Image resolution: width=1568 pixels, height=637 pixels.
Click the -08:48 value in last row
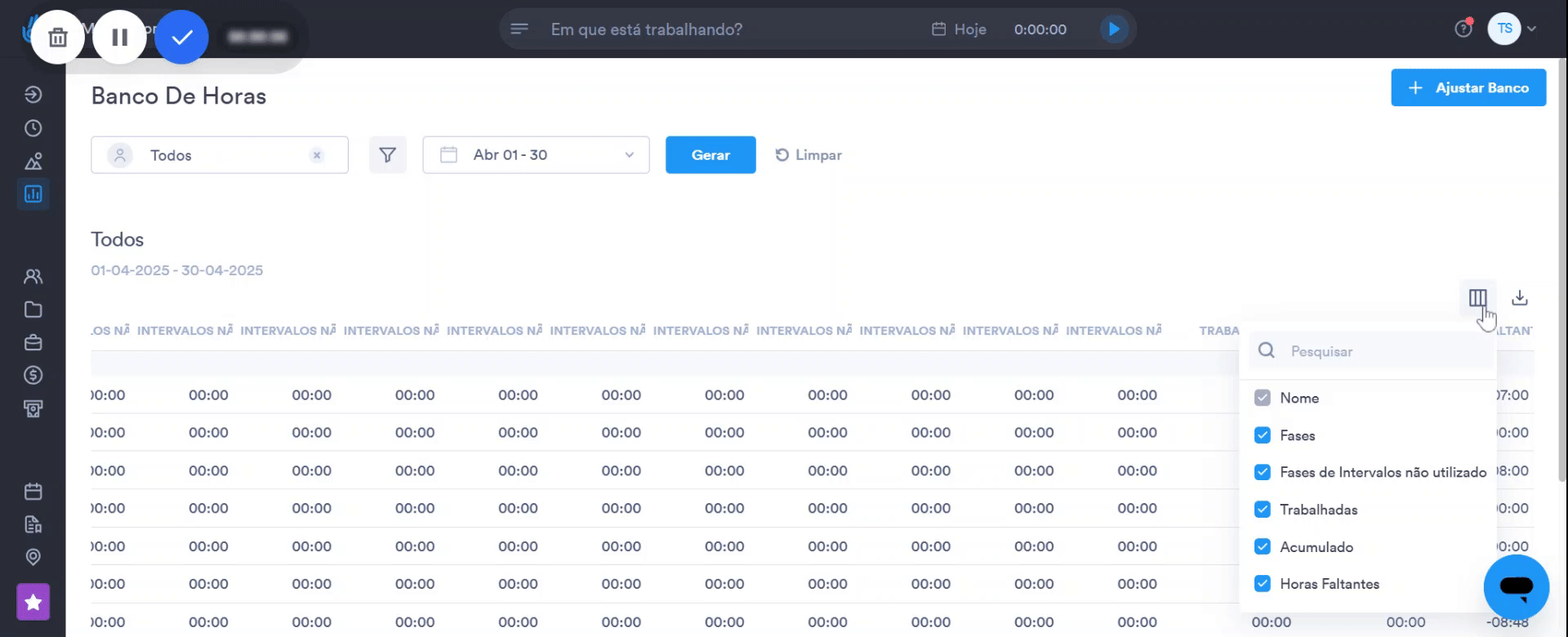(1508, 622)
